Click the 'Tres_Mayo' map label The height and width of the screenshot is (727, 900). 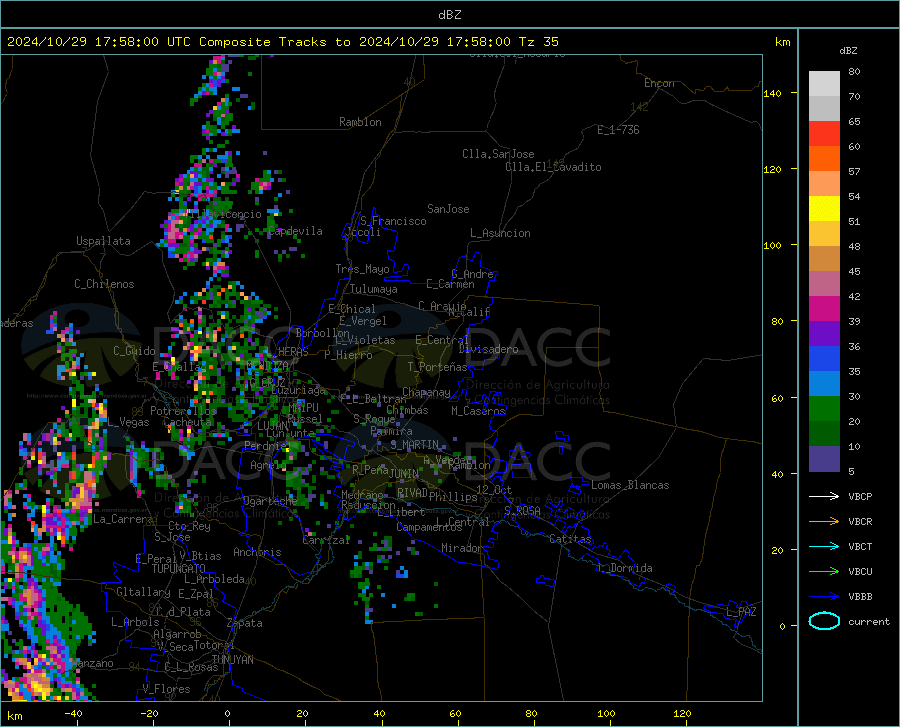tap(362, 269)
